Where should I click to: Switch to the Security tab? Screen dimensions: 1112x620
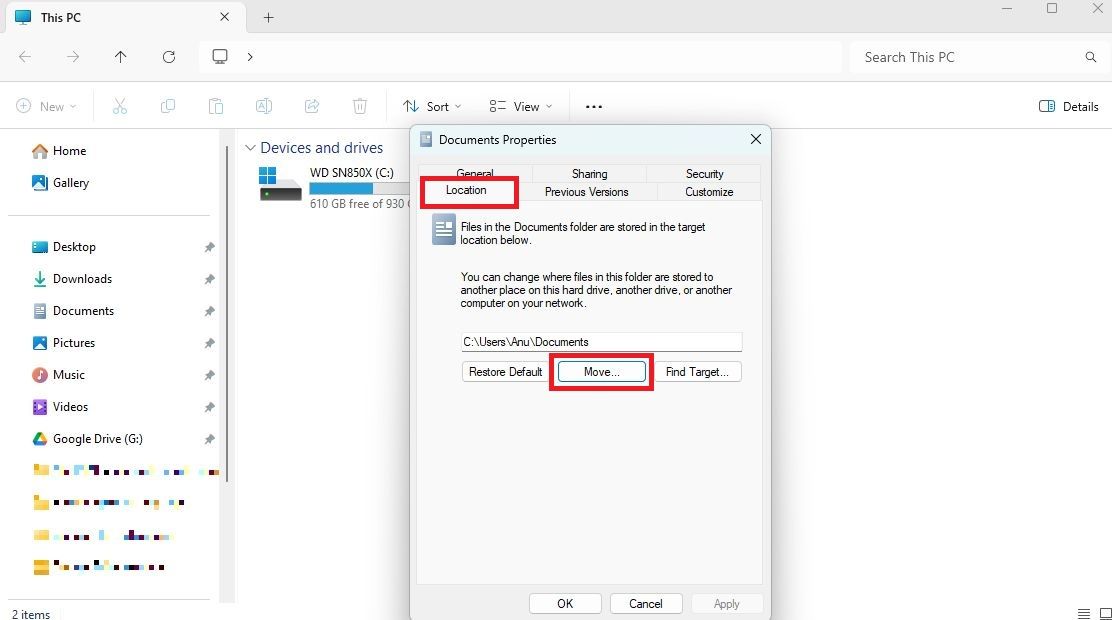[x=704, y=174]
